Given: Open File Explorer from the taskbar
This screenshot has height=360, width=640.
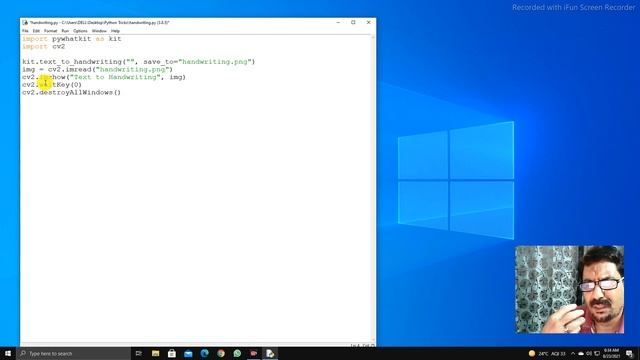Looking at the screenshot, I should [x=156, y=353].
